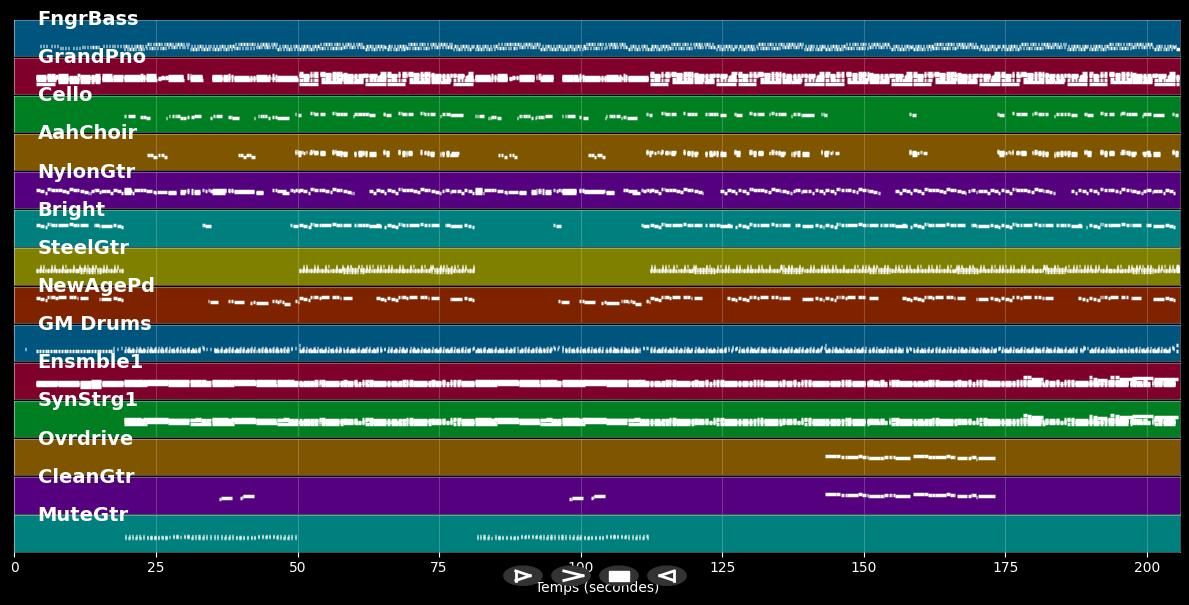Pick the SynStrg1 track label
1189x605 pixels.
88,400
